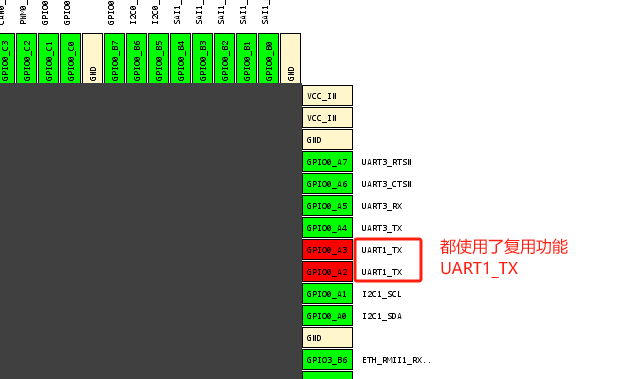The height and width of the screenshot is (379, 635).
Task: Select the GPIO0_C3 pin
Action: 7,58
